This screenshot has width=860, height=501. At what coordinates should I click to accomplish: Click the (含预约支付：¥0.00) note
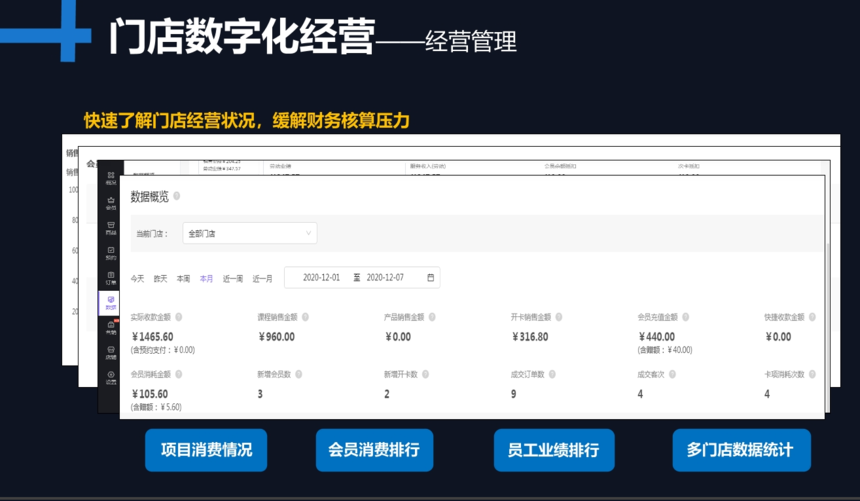(x=163, y=350)
